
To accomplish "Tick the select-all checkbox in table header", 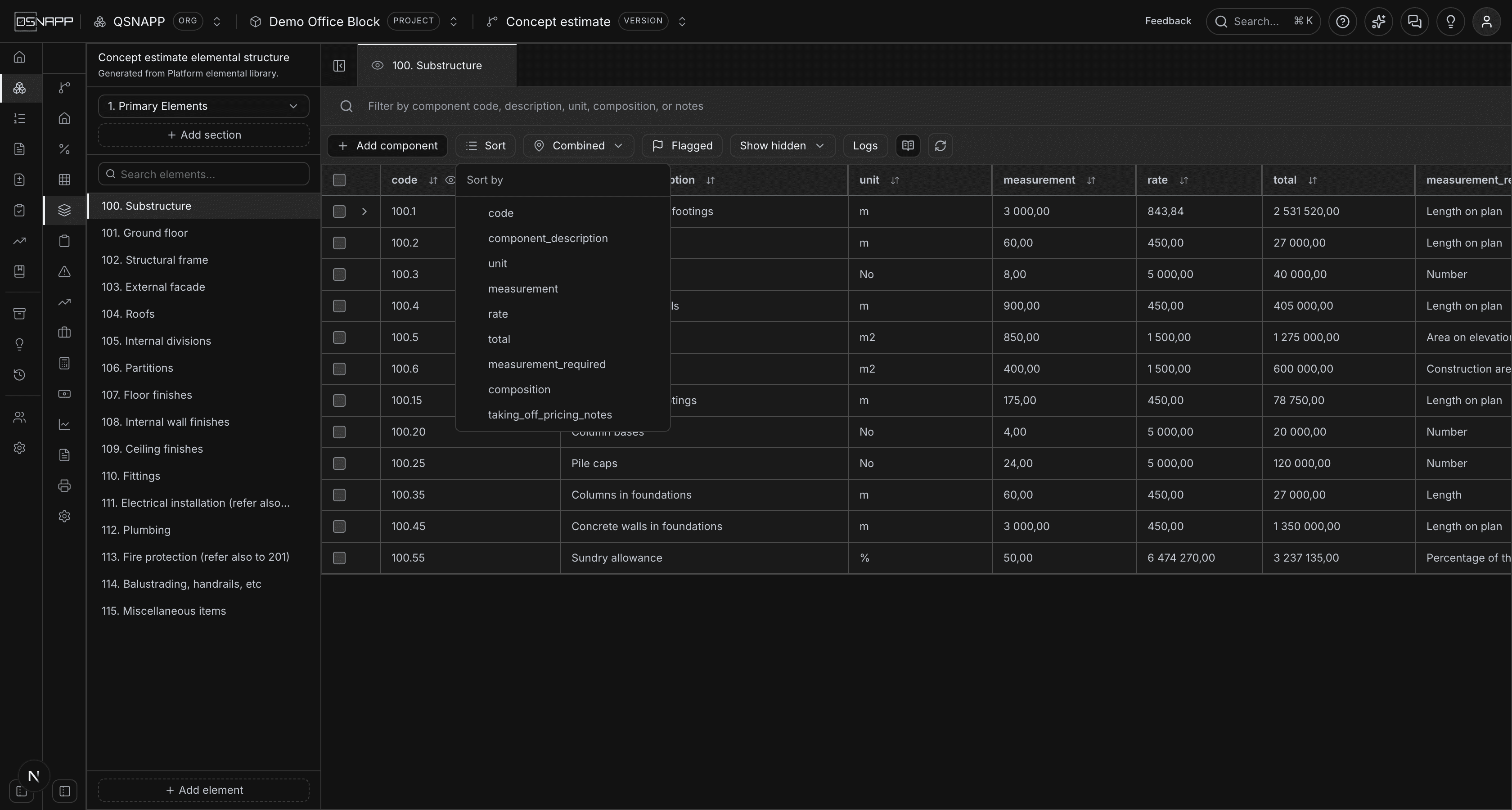I will pos(339,180).
